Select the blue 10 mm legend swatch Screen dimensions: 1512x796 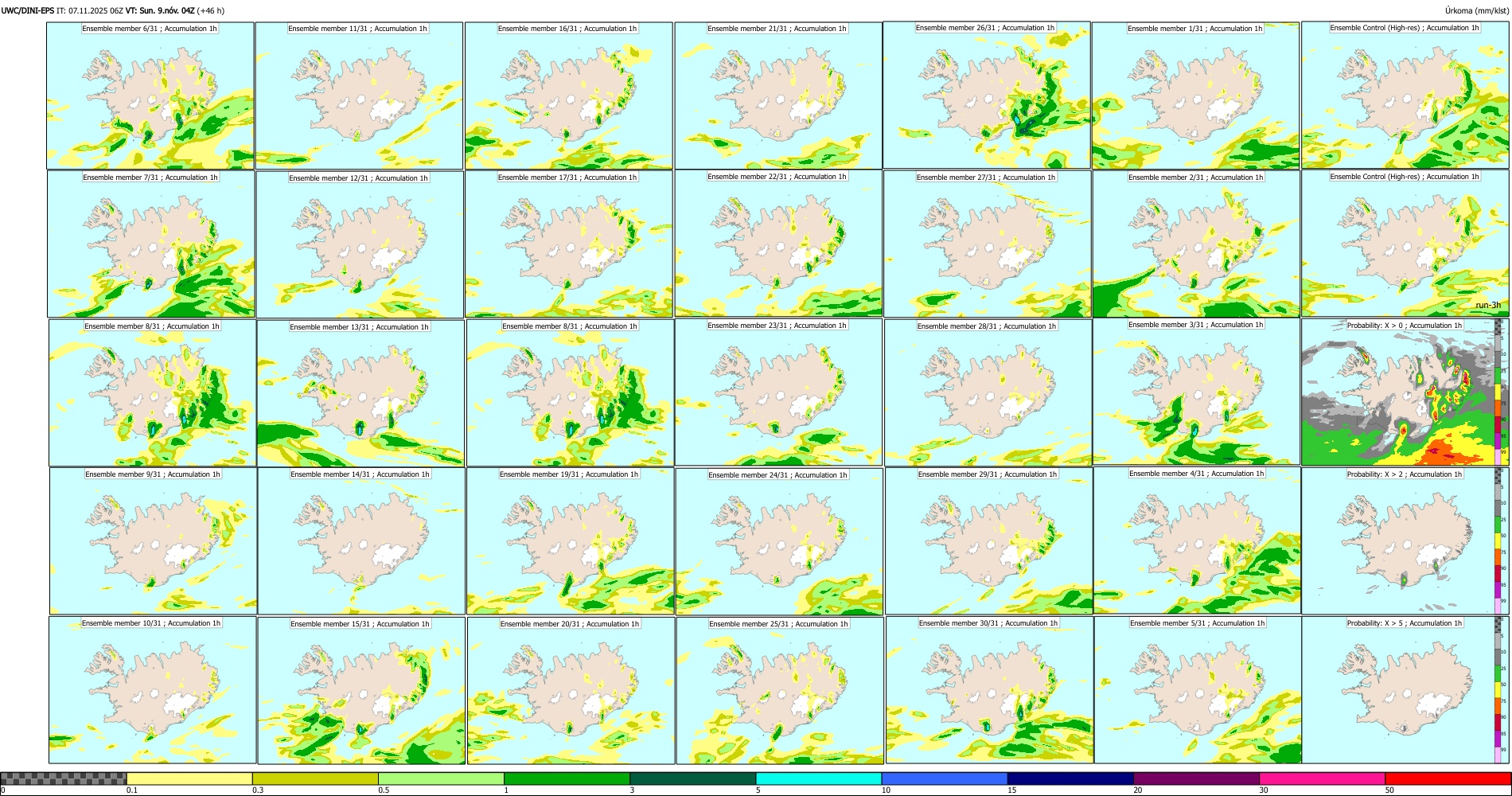[x=944, y=778]
